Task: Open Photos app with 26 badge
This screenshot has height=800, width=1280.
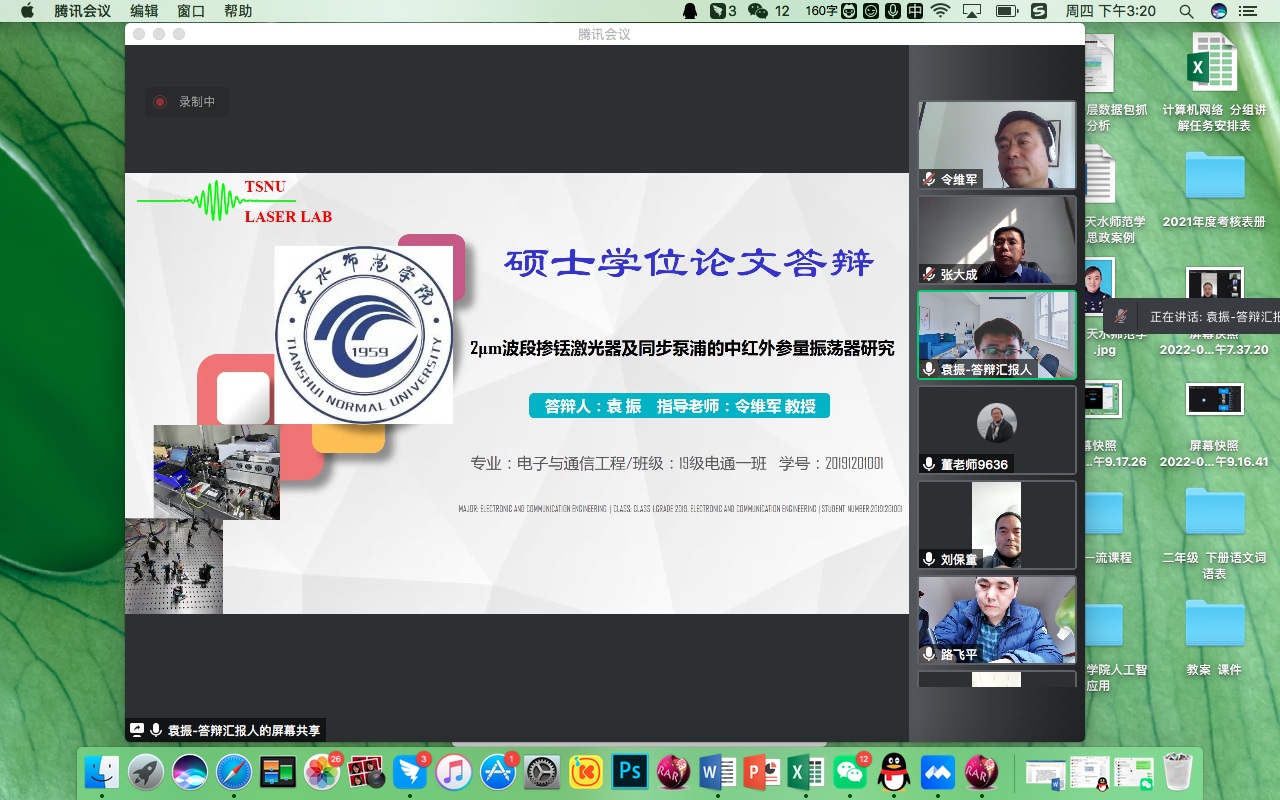Action: (323, 771)
